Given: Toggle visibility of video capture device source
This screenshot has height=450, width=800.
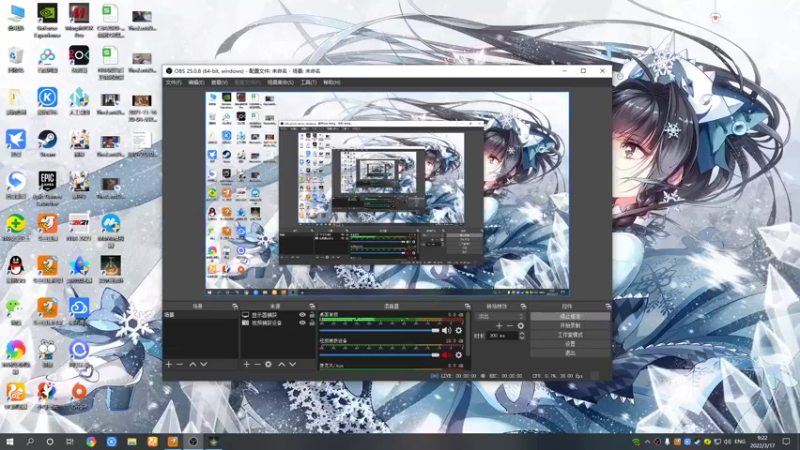Looking at the screenshot, I should tap(303, 323).
